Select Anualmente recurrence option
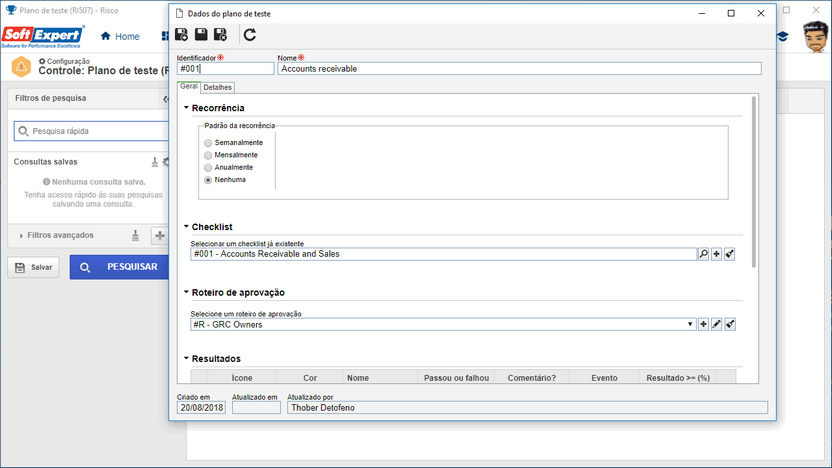The height and width of the screenshot is (468, 832). (208, 168)
